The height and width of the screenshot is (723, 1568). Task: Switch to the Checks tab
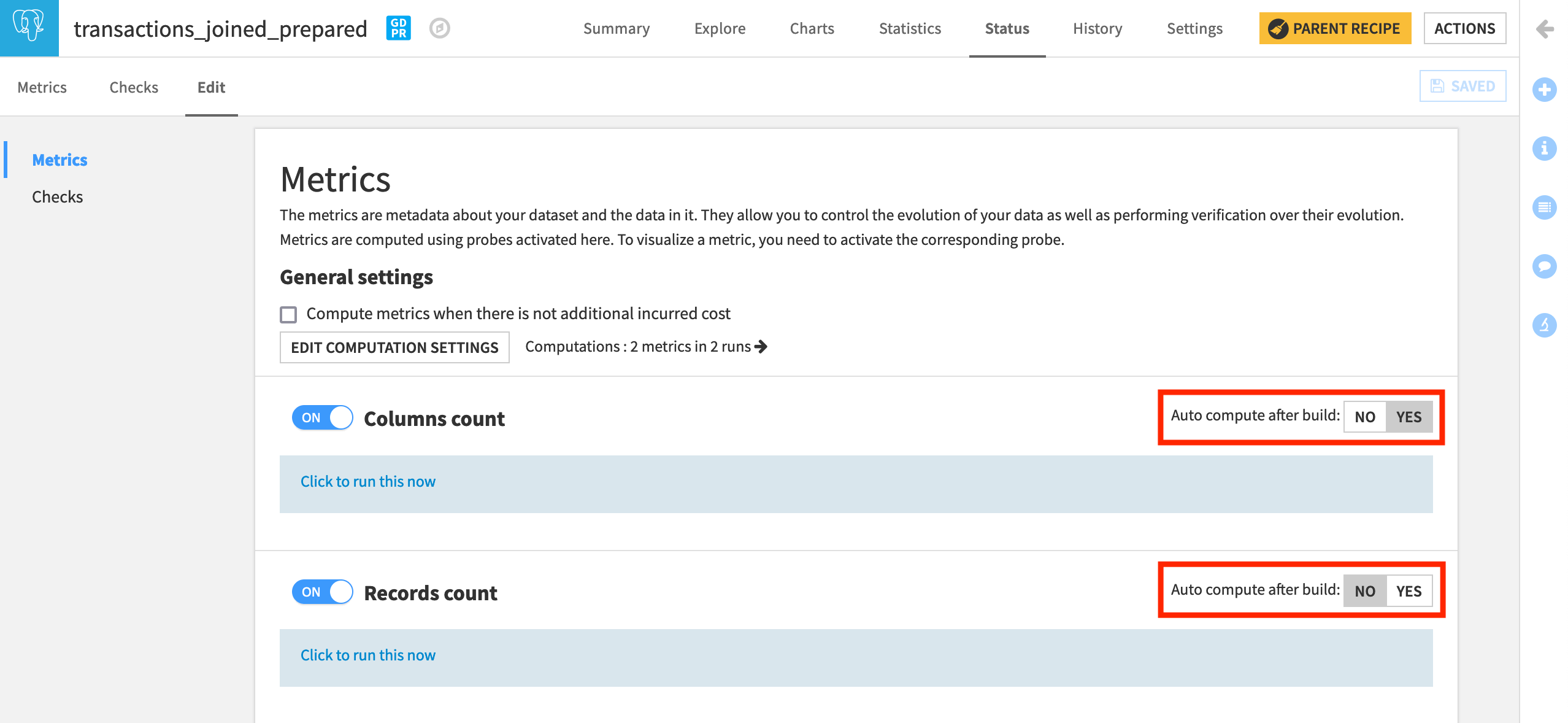point(134,87)
